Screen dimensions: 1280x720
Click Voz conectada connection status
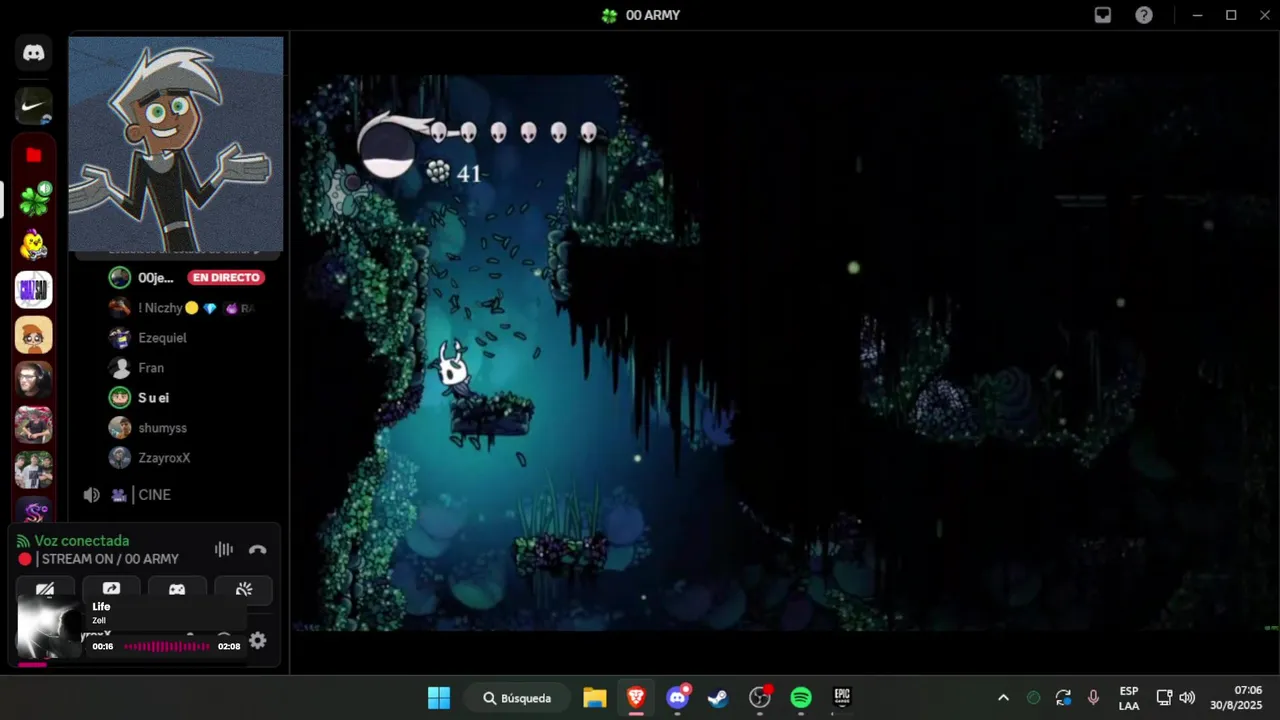click(82, 541)
